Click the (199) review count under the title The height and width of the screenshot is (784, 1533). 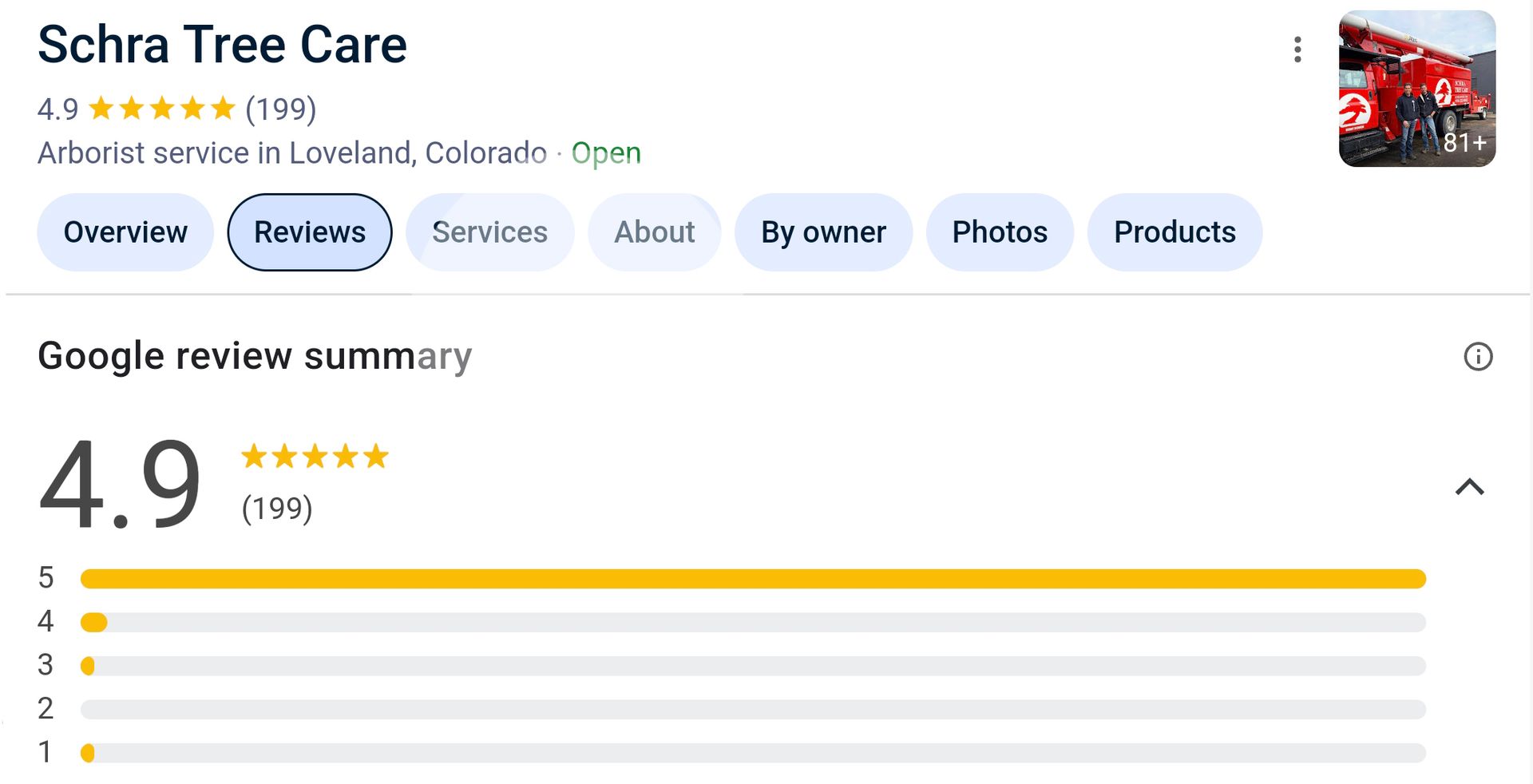(280, 109)
